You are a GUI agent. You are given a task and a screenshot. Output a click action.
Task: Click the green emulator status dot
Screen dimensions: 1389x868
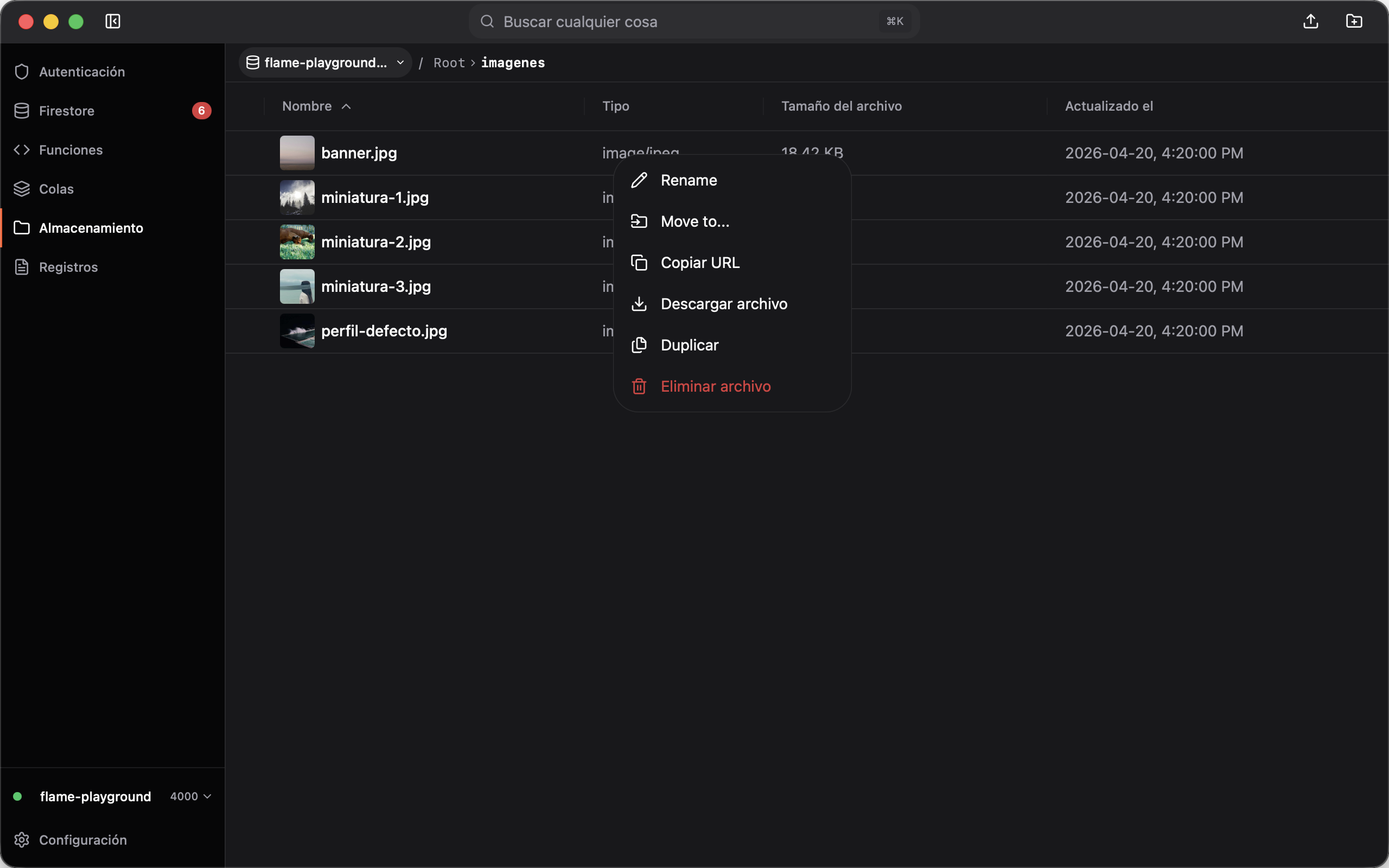pyautogui.click(x=18, y=796)
